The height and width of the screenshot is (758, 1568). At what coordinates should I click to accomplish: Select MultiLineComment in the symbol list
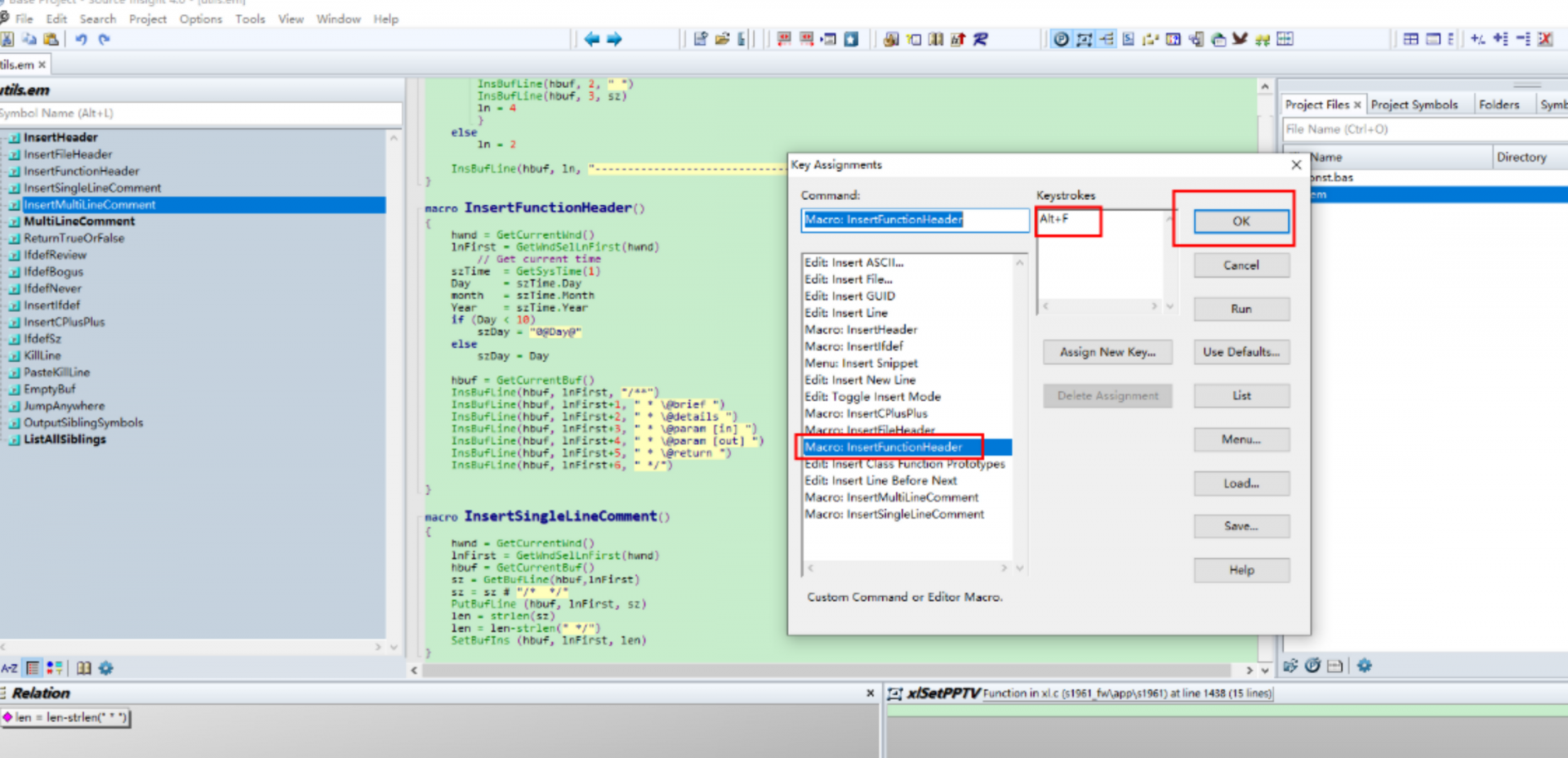79,221
